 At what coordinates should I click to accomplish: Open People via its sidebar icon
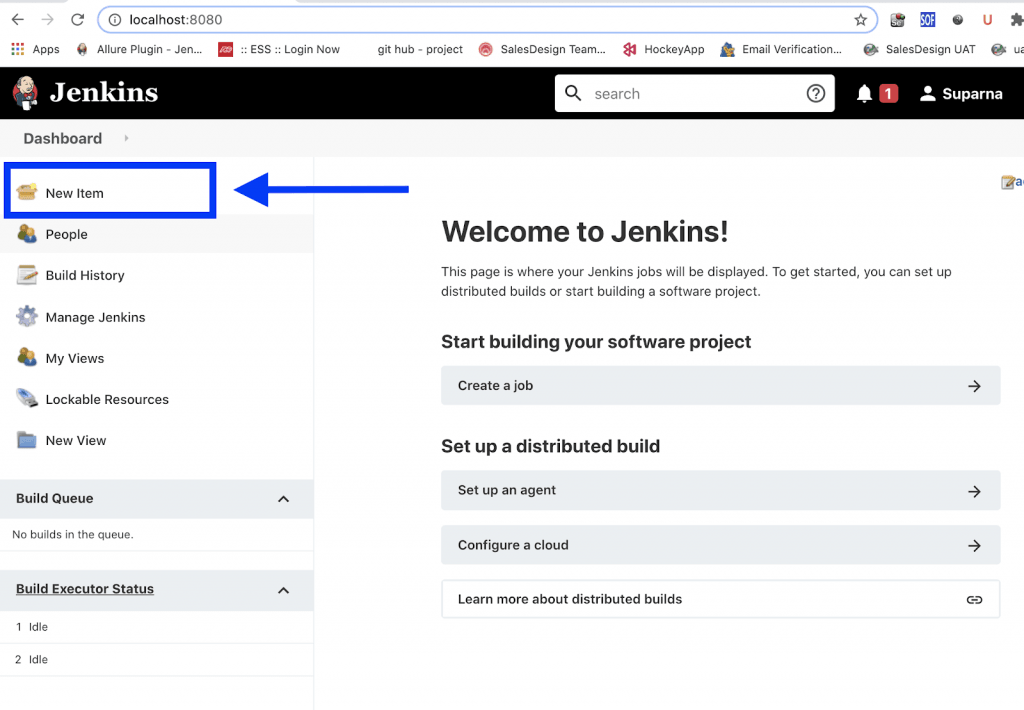tap(27, 234)
